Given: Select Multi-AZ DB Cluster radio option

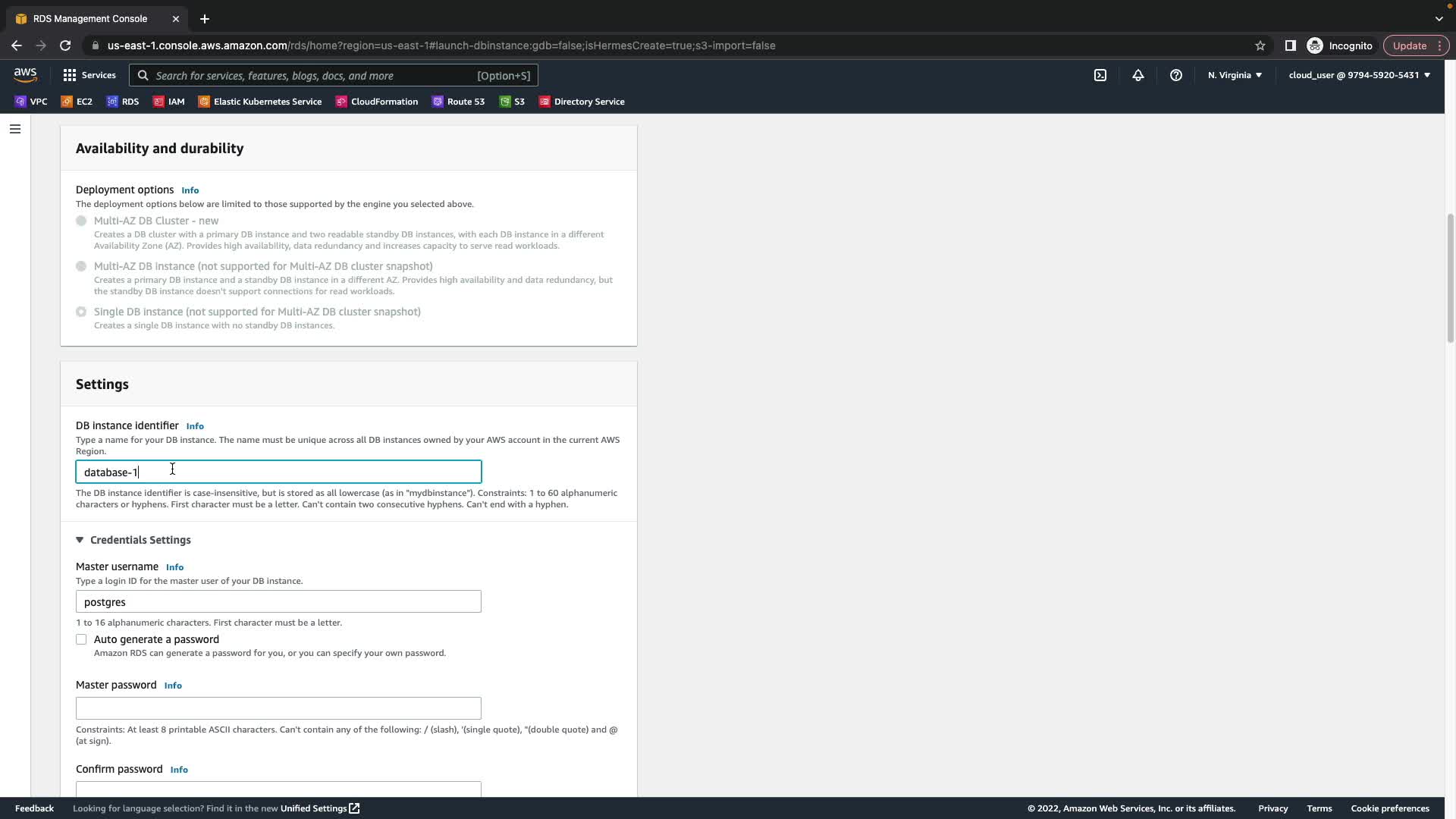Looking at the screenshot, I should pyautogui.click(x=81, y=221).
